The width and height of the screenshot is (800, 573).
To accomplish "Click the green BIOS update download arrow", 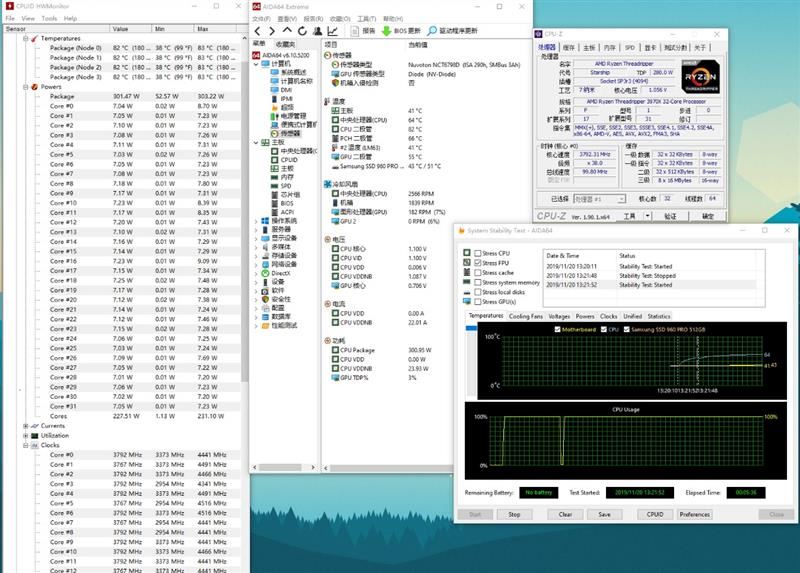I will tap(386, 31).
